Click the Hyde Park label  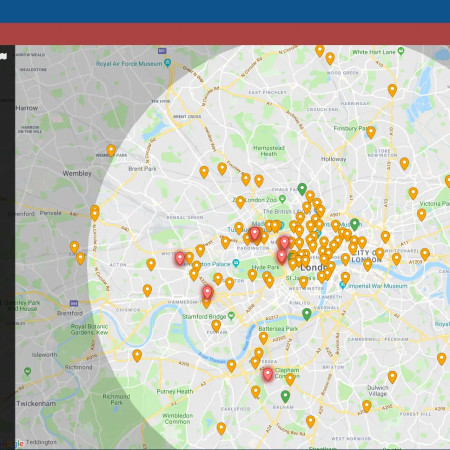click(266, 267)
